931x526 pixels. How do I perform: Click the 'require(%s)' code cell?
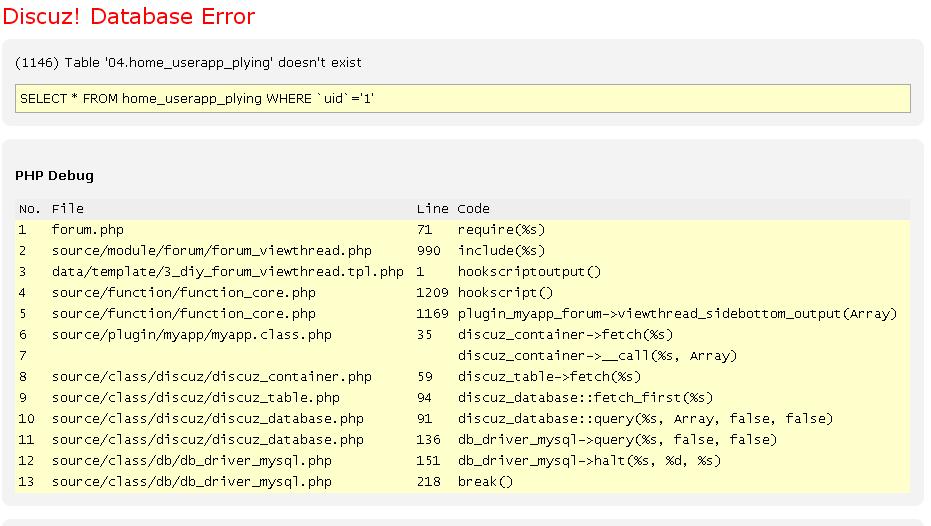501,230
